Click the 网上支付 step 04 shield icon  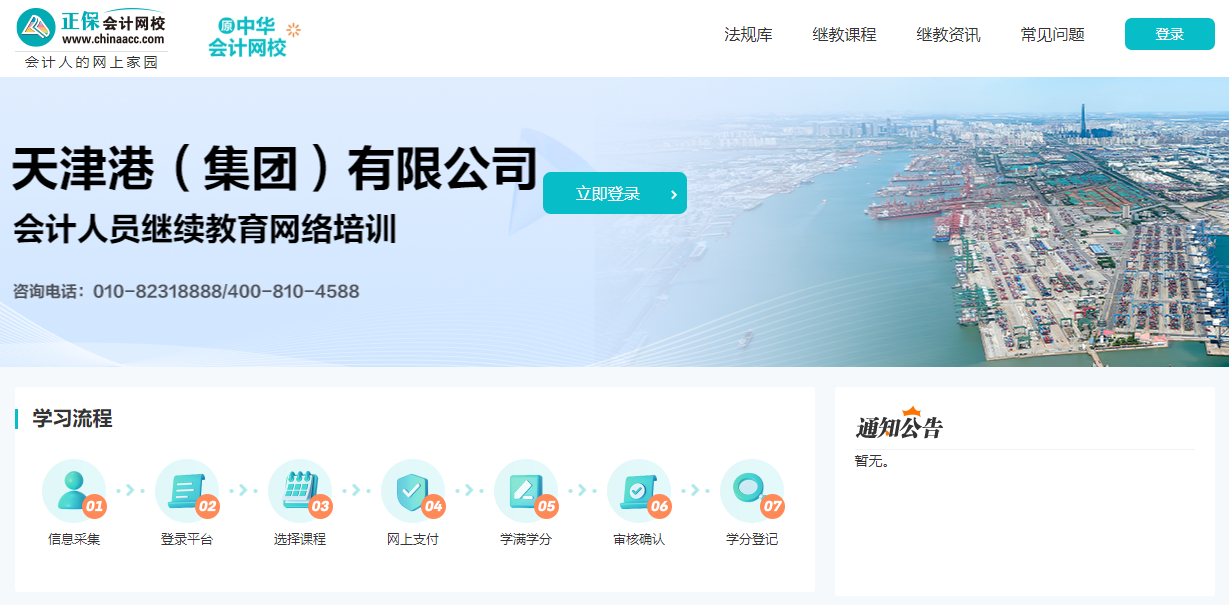[413, 491]
